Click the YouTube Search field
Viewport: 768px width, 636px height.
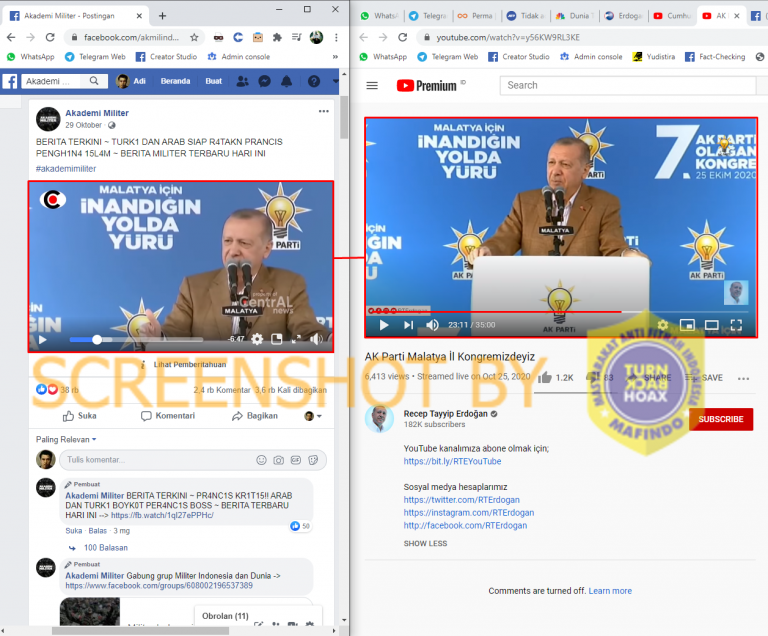[x=627, y=85]
